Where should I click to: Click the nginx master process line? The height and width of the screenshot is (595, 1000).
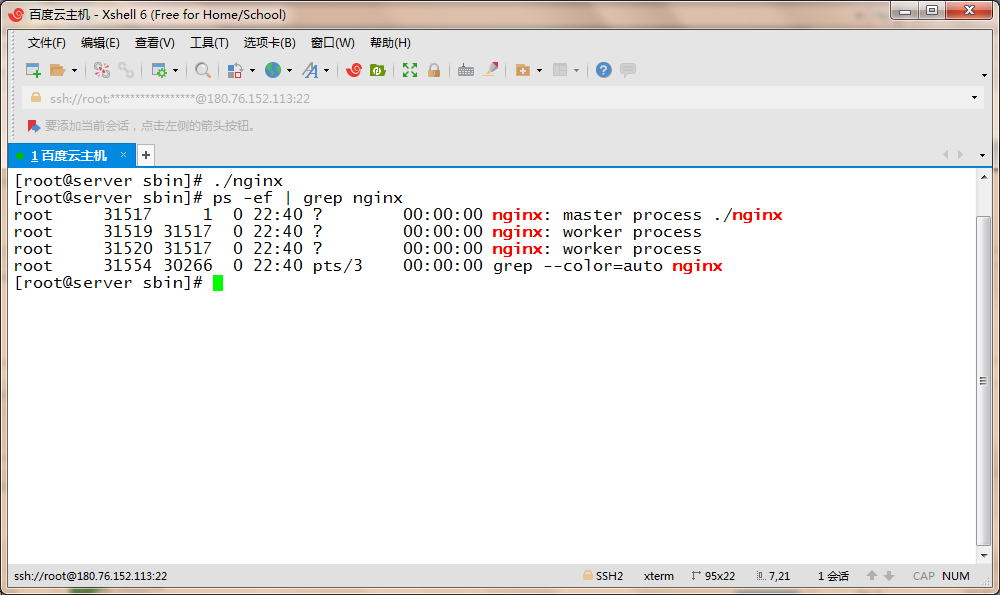(398, 215)
